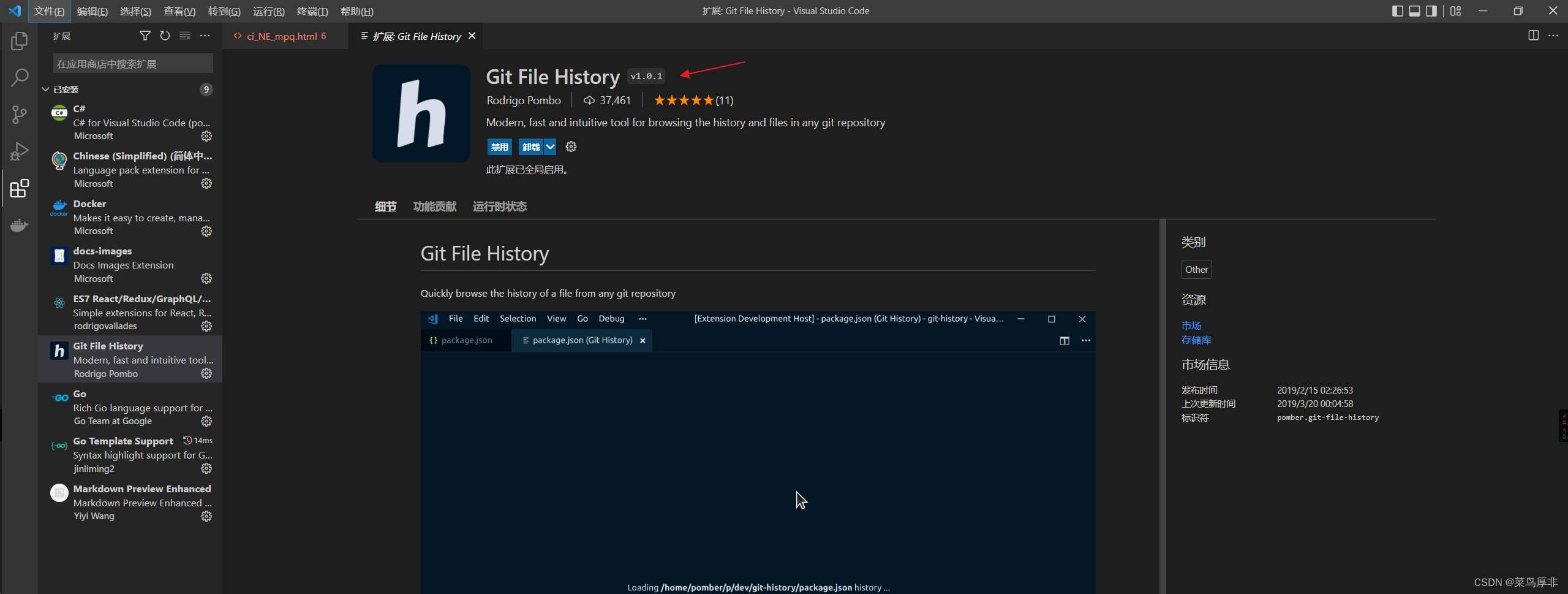Open the Explorer view icon
This screenshot has height=594, width=1568.
[19, 41]
